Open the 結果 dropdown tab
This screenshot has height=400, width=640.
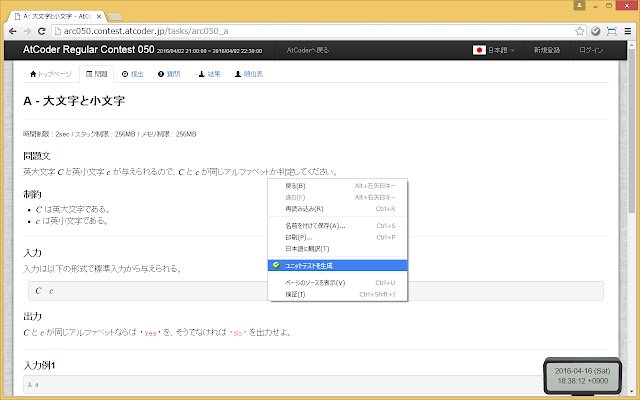208,74
